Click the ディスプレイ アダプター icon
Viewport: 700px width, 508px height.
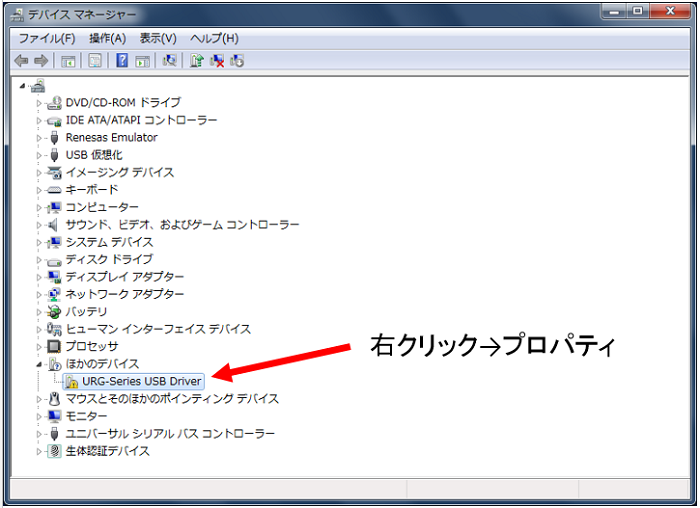click(x=54, y=277)
